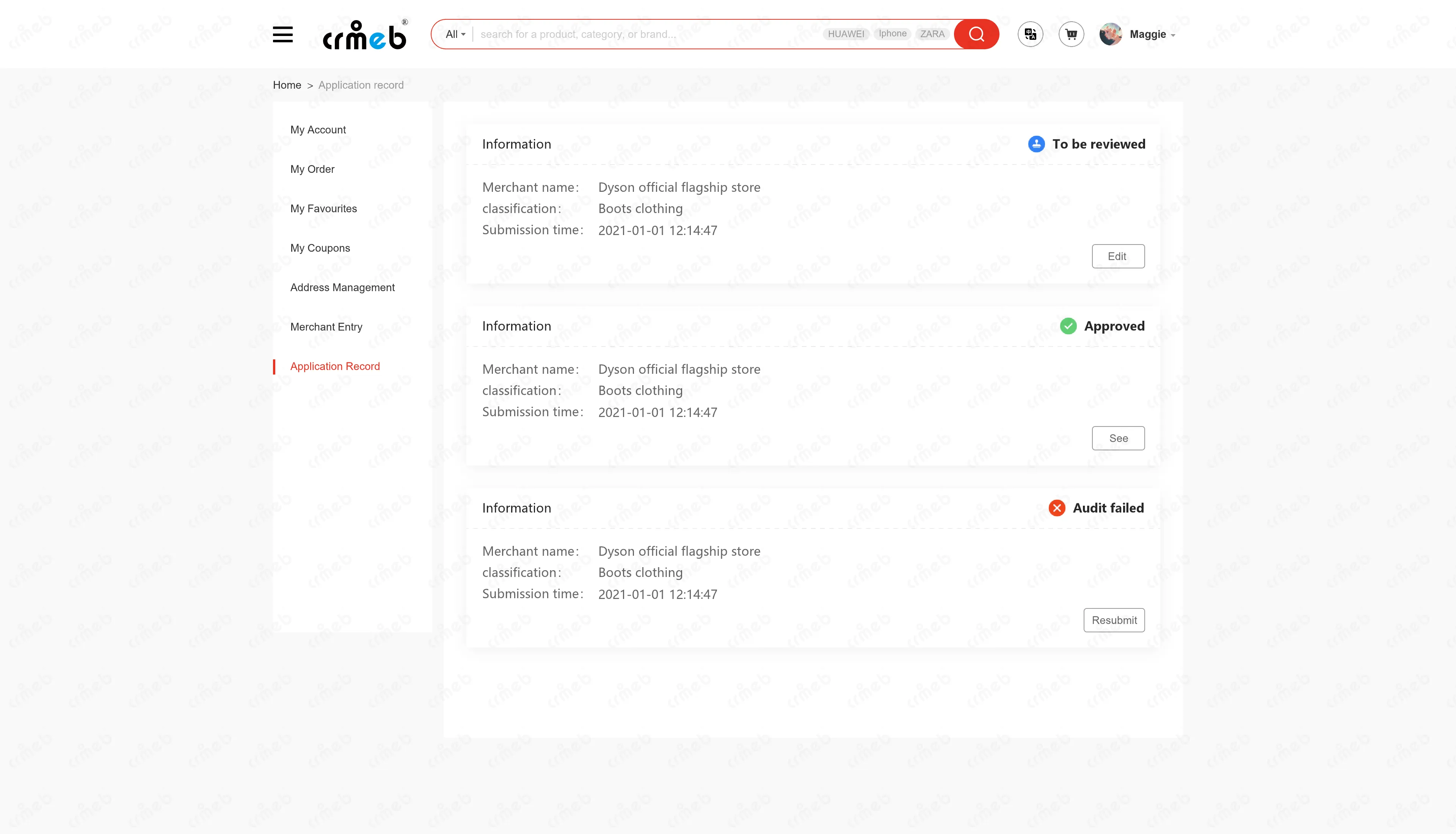Click Edit on the To be reviewed application

pos(1118,256)
